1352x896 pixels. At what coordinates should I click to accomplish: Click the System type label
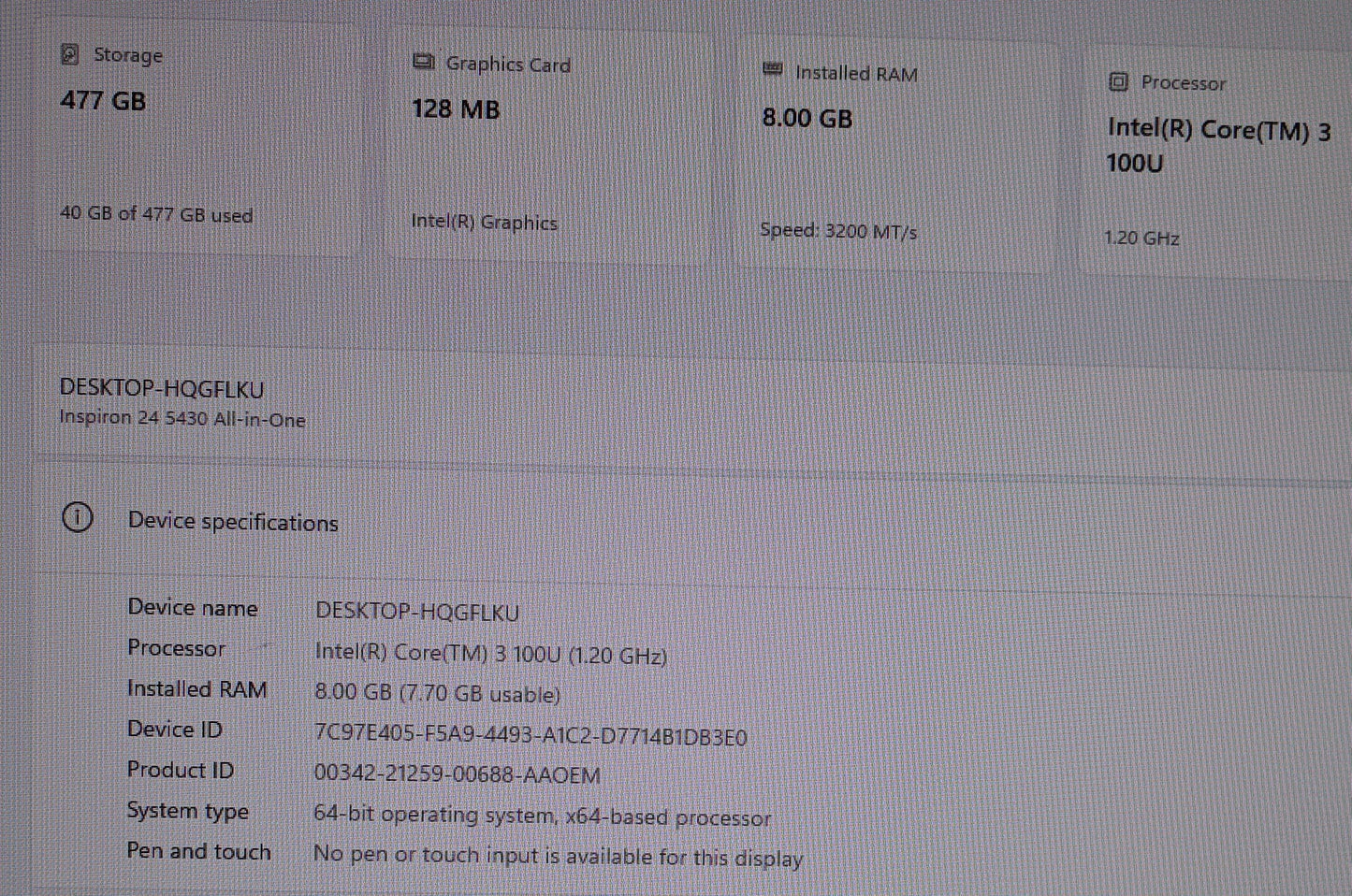pyautogui.click(x=188, y=811)
